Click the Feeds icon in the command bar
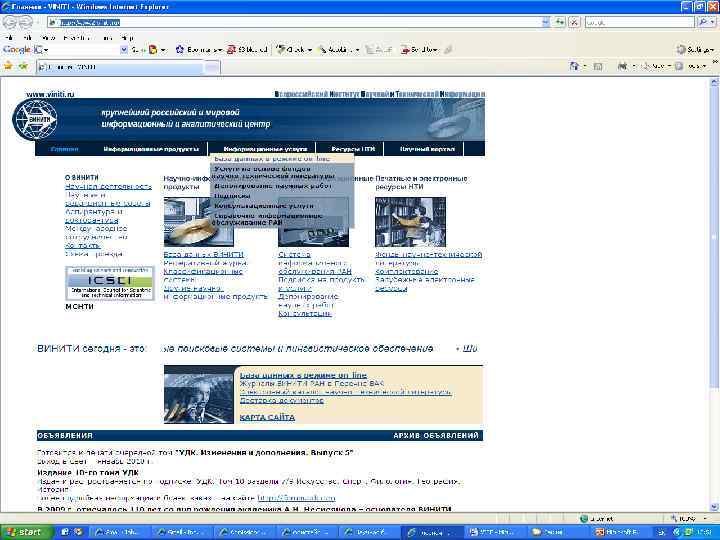This screenshot has width=720, height=540. [597, 67]
